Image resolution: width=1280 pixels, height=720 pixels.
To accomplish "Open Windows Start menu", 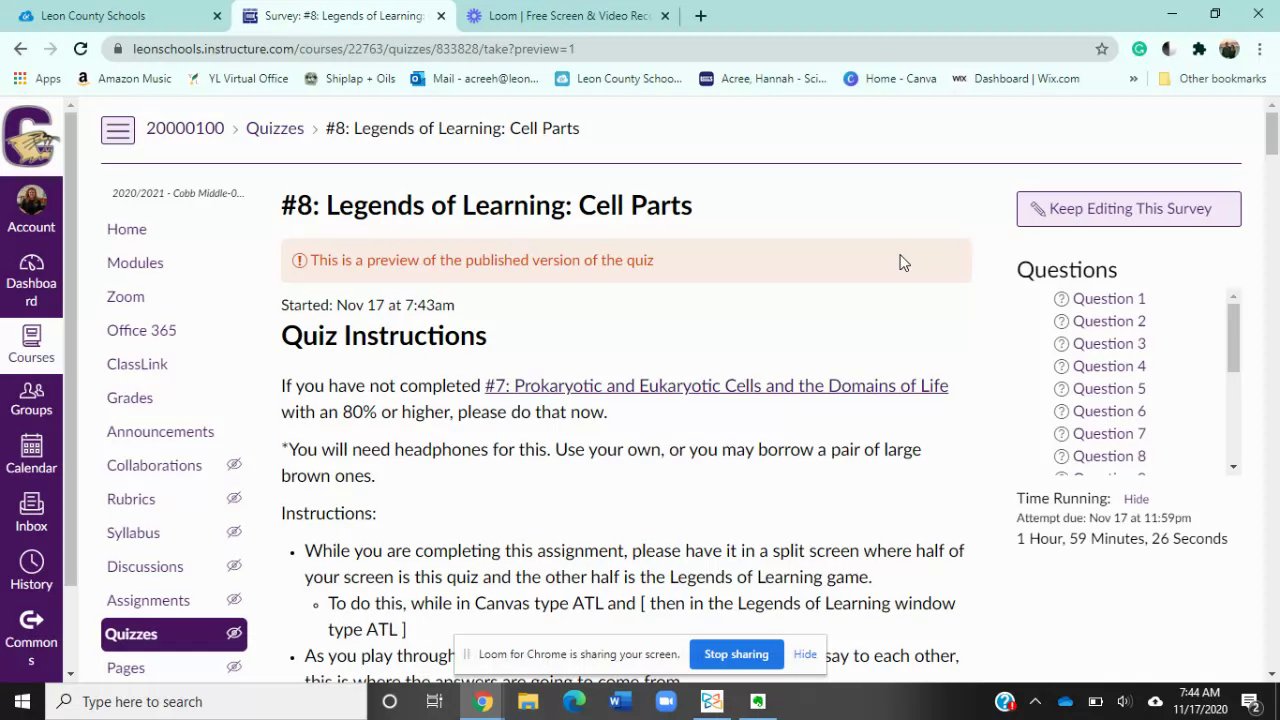I will 22,701.
